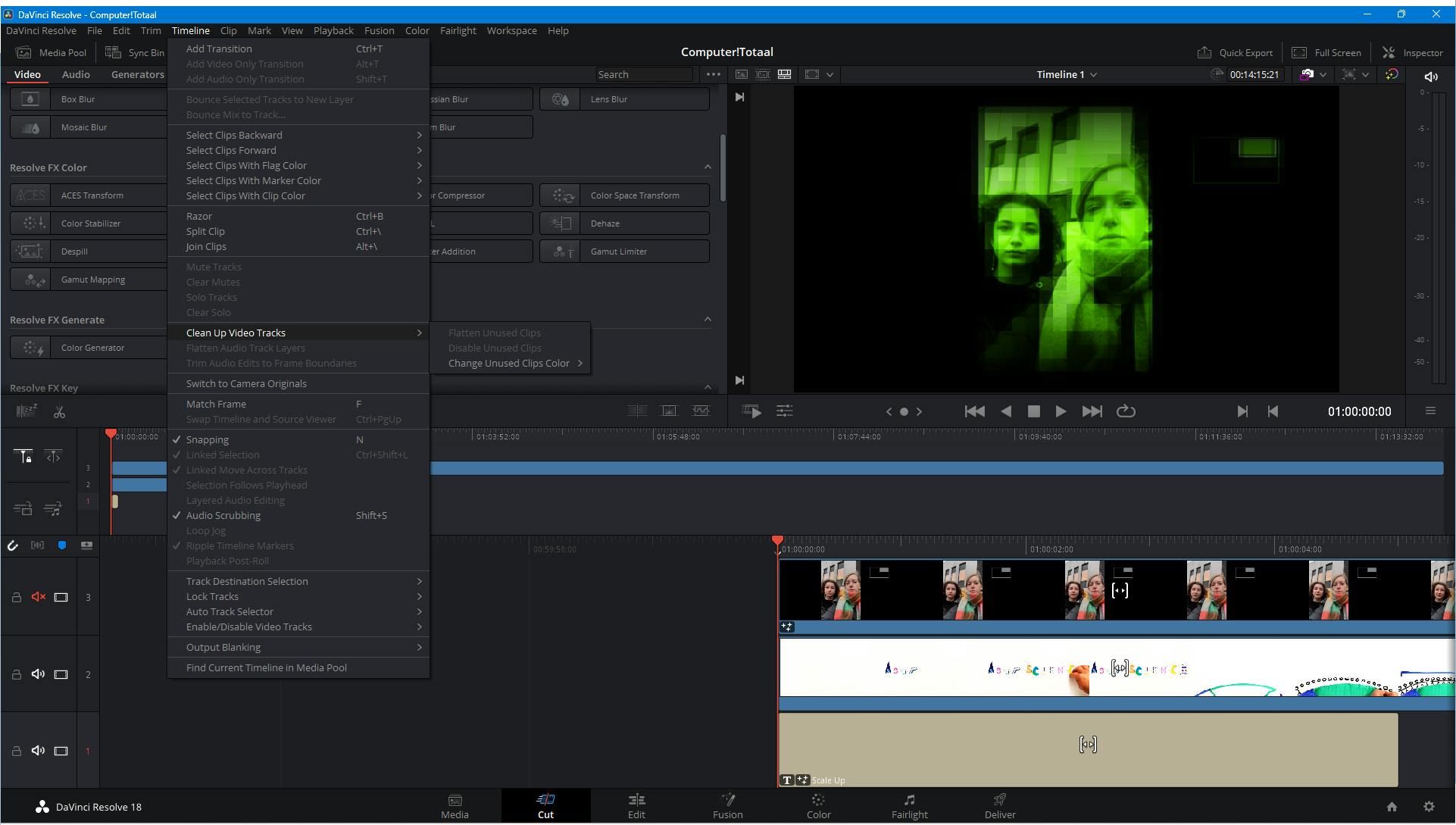This screenshot has width=1456, height=825.
Task: Open the Deliver page
Action: (999, 806)
